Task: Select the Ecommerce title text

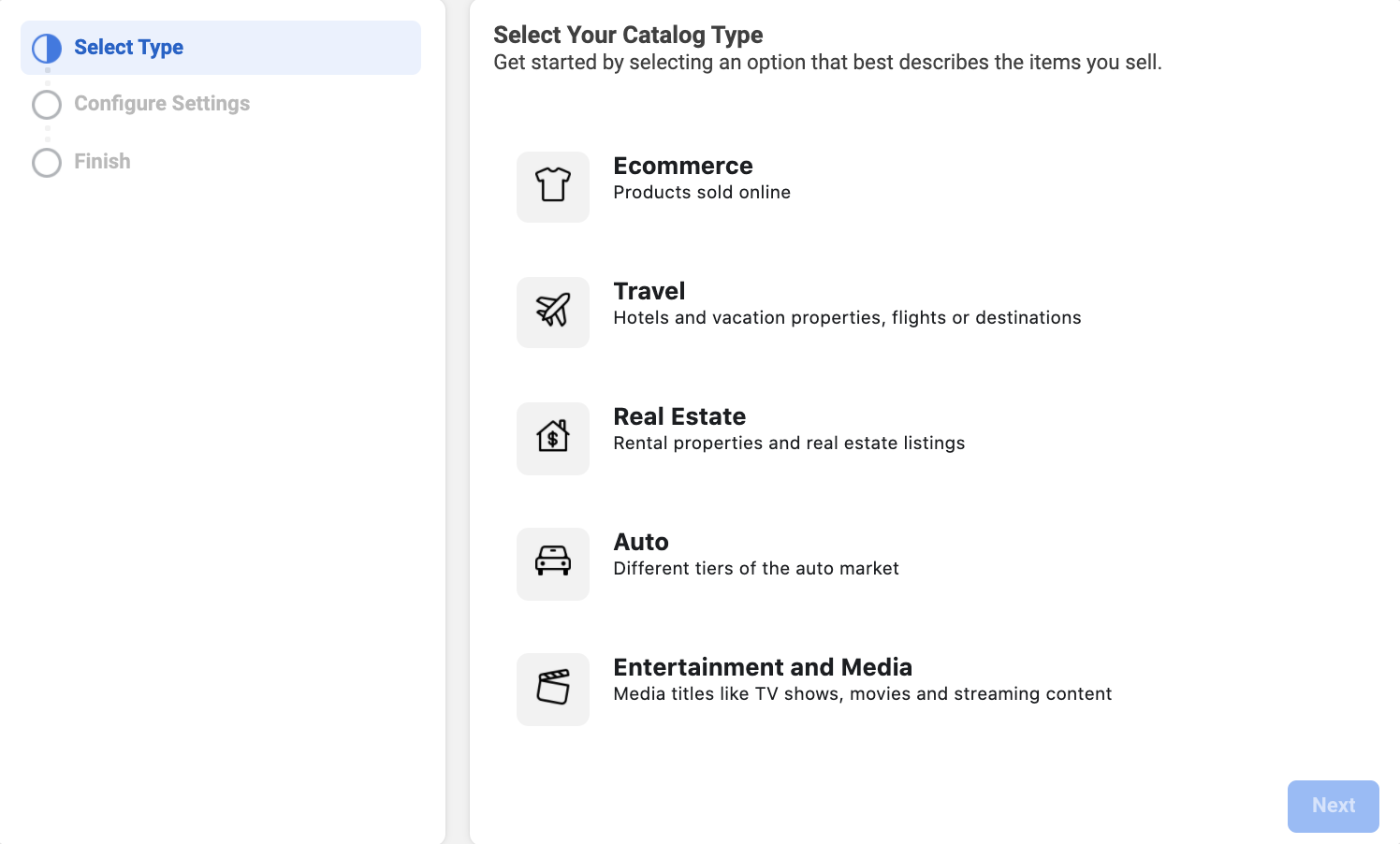Action: [x=682, y=166]
